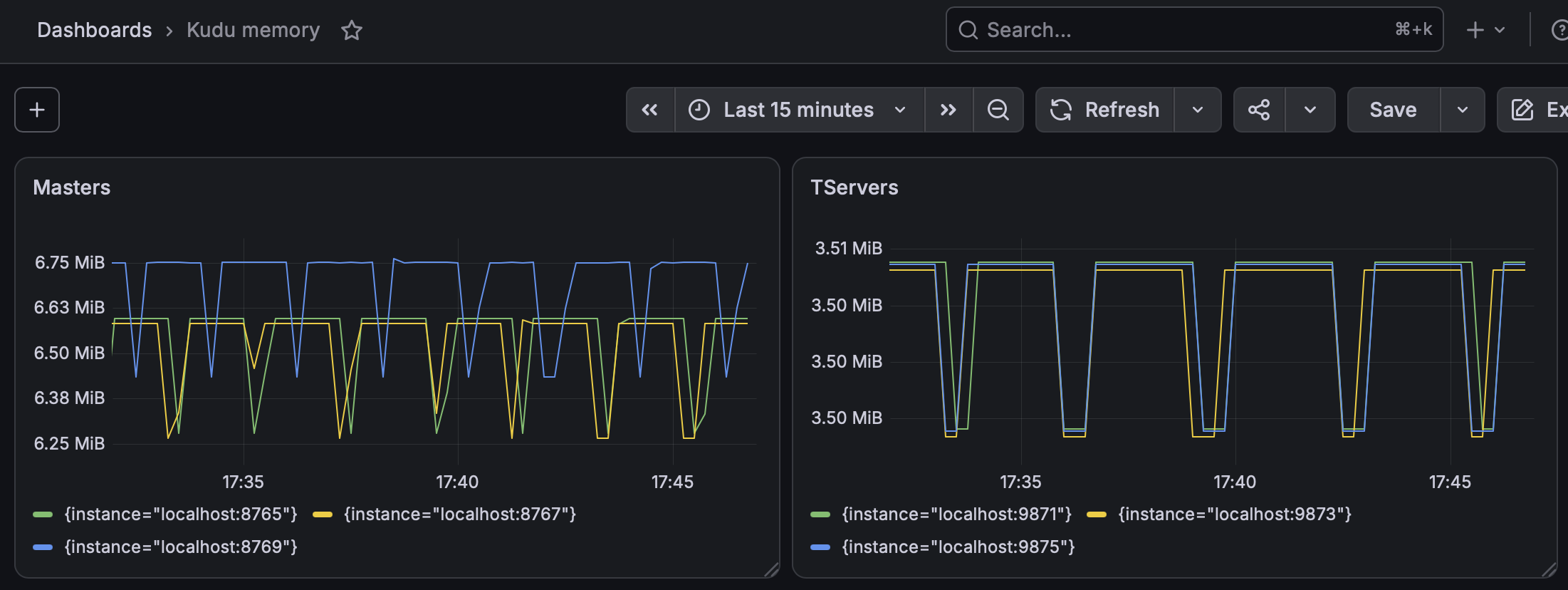Viewport: 1568px width, 590px height.
Task: Toggle localhost:8765 series in Masters legend
Action: tap(181, 514)
